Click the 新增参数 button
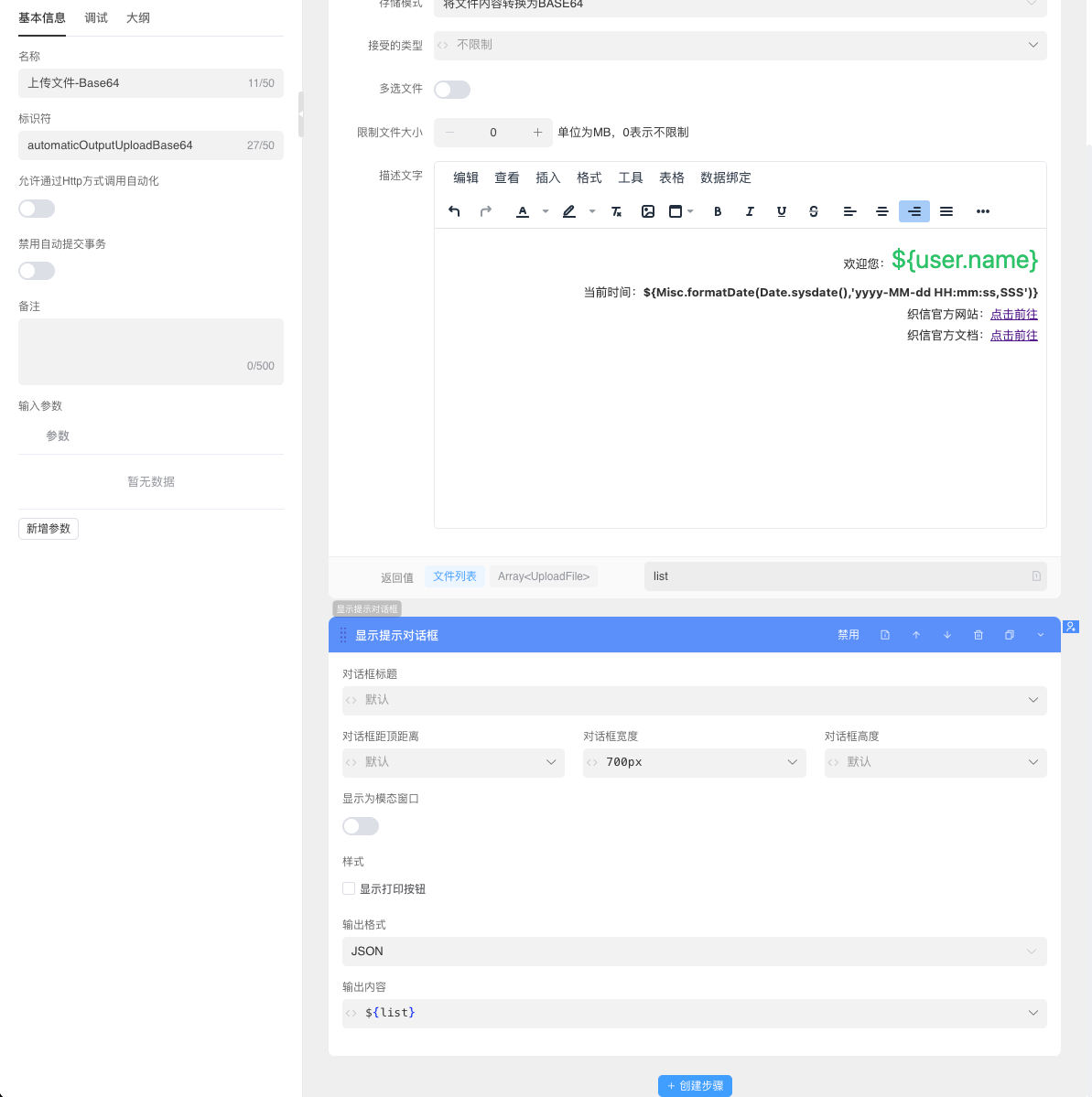Viewport: 1092px width, 1097px height. click(x=49, y=529)
